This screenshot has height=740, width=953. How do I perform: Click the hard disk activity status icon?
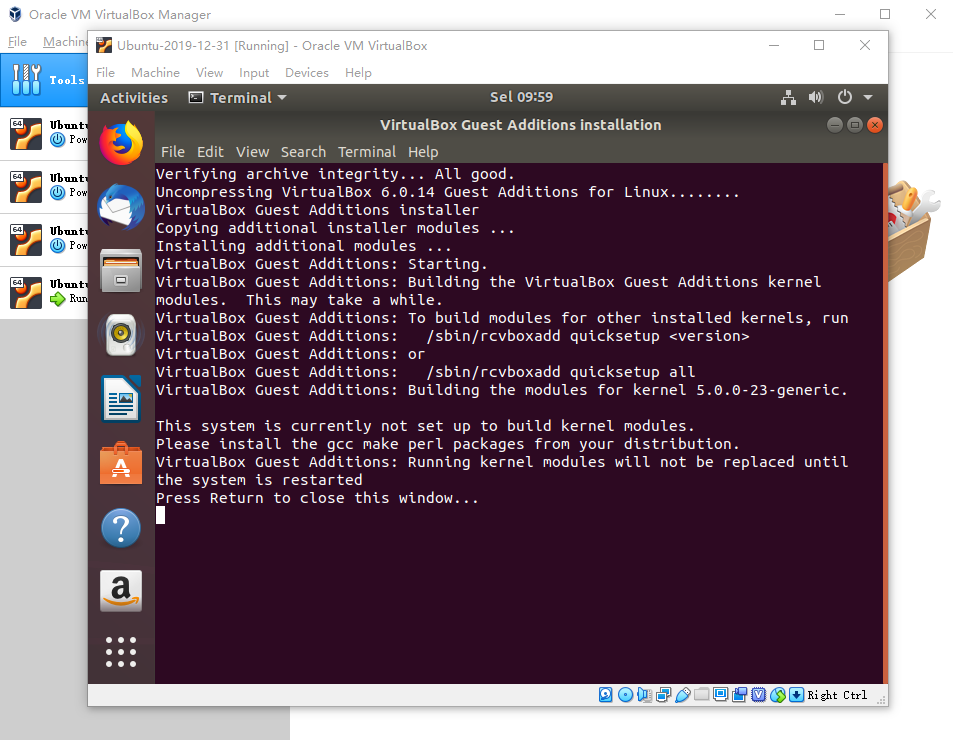[x=606, y=695]
